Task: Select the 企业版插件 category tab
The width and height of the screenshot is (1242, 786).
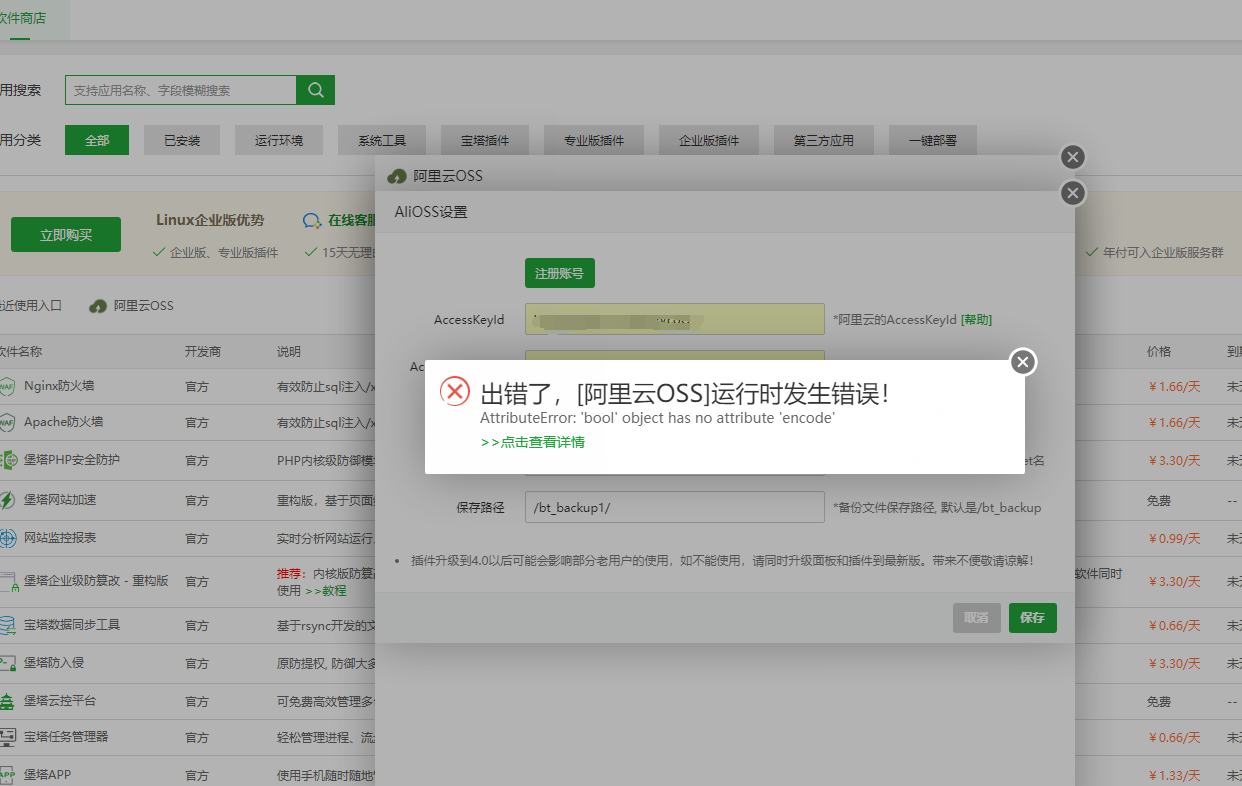Action: [x=709, y=140]
